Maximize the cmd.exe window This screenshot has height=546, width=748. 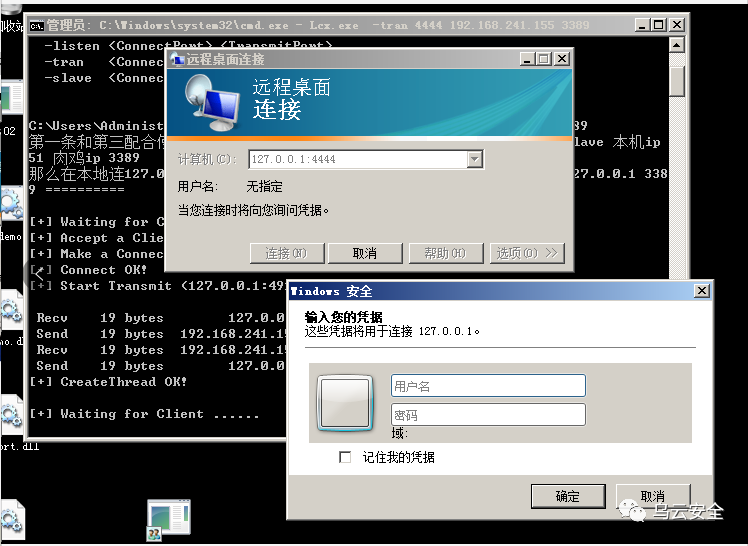(659, 25)
